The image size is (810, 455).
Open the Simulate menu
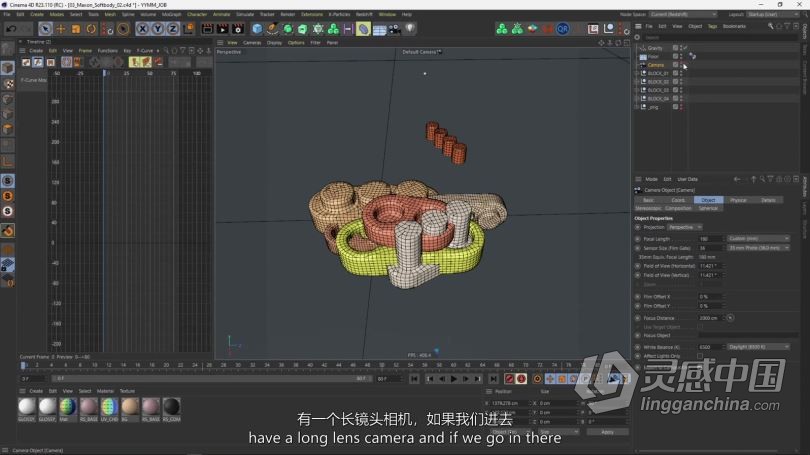tap(245, 14)
